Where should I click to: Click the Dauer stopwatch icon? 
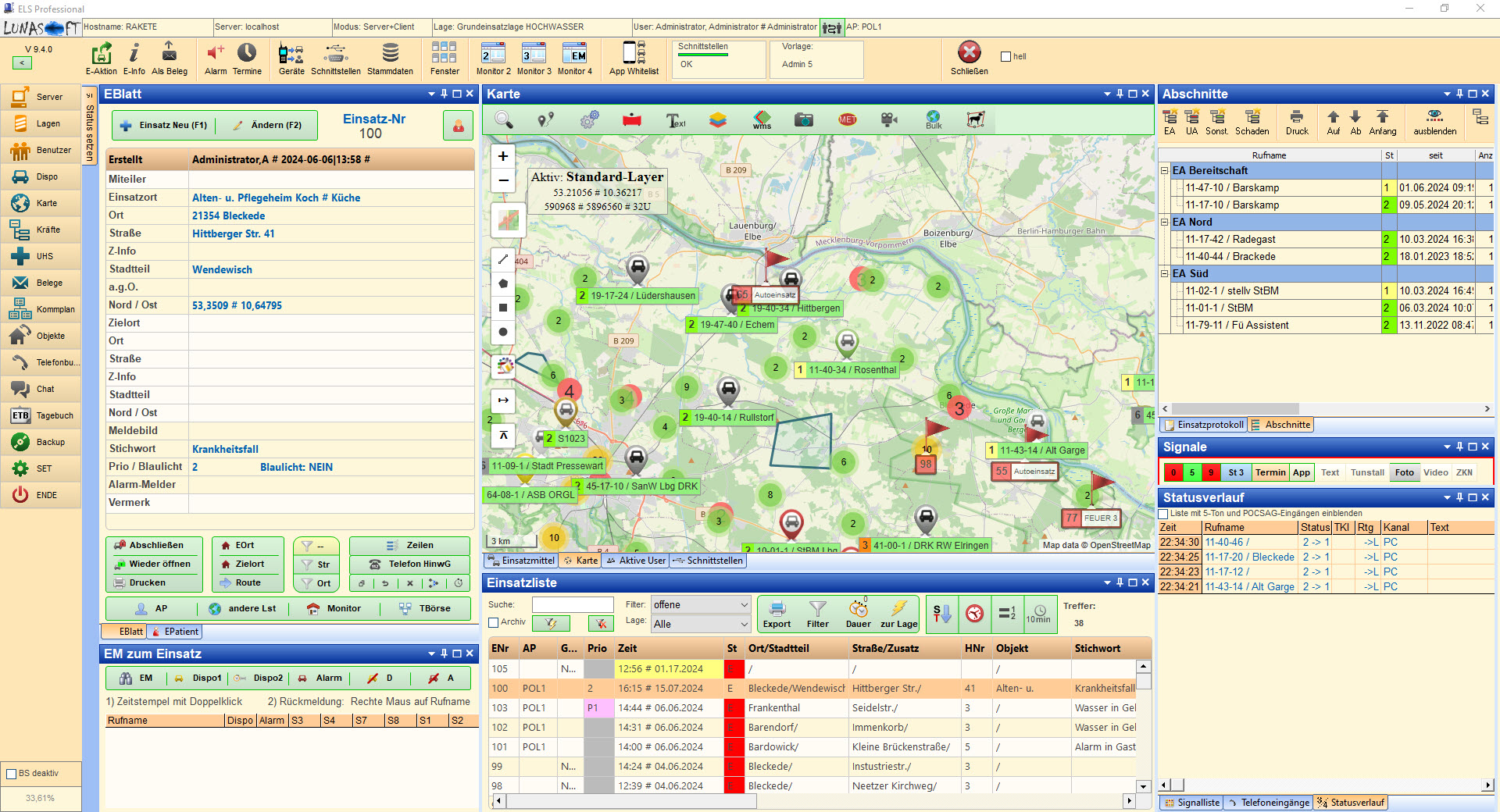858,614
